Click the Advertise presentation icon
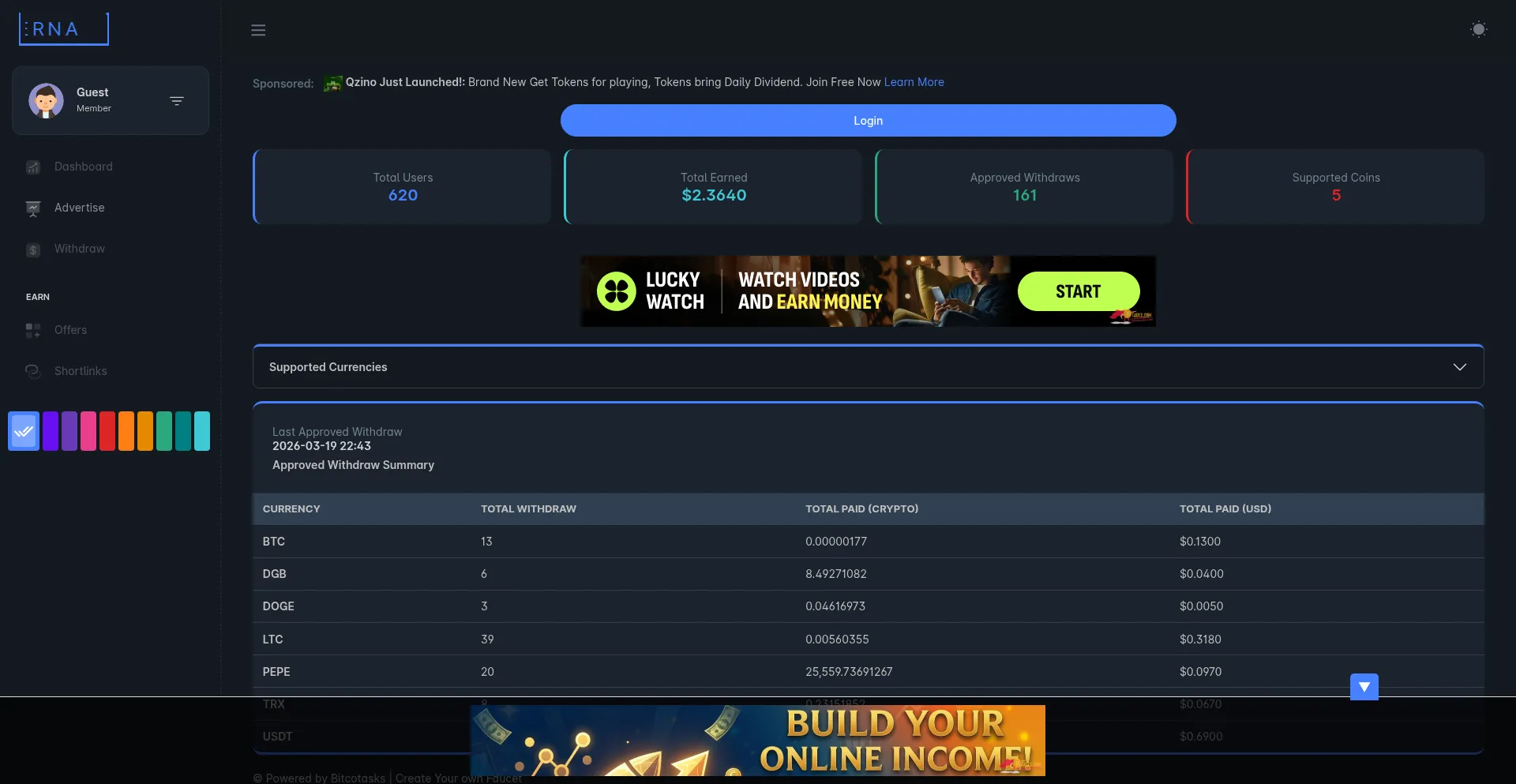Viewport: 1516px width, 784px height. 33,208
